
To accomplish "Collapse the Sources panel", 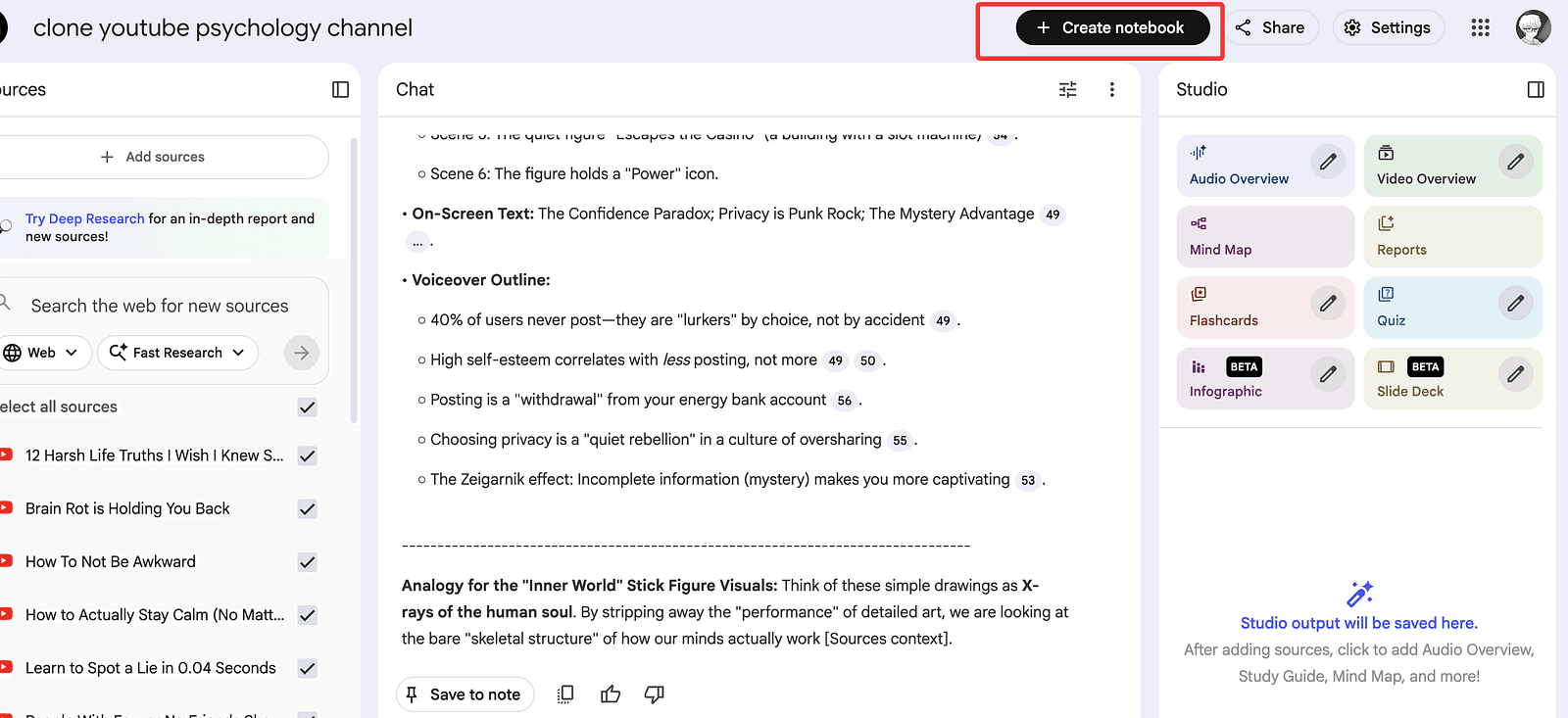I will coord(340,89).
